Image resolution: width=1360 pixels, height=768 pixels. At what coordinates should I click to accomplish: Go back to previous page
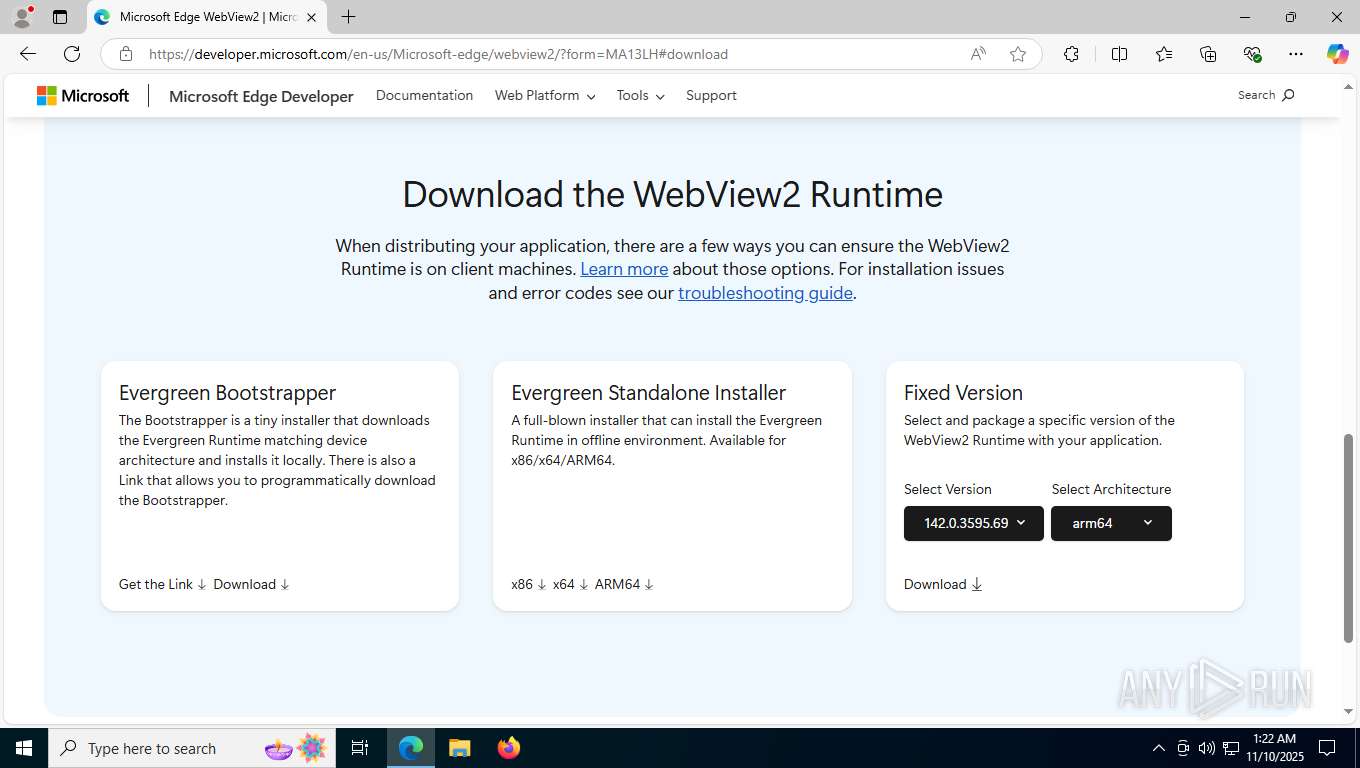[28, 54]
